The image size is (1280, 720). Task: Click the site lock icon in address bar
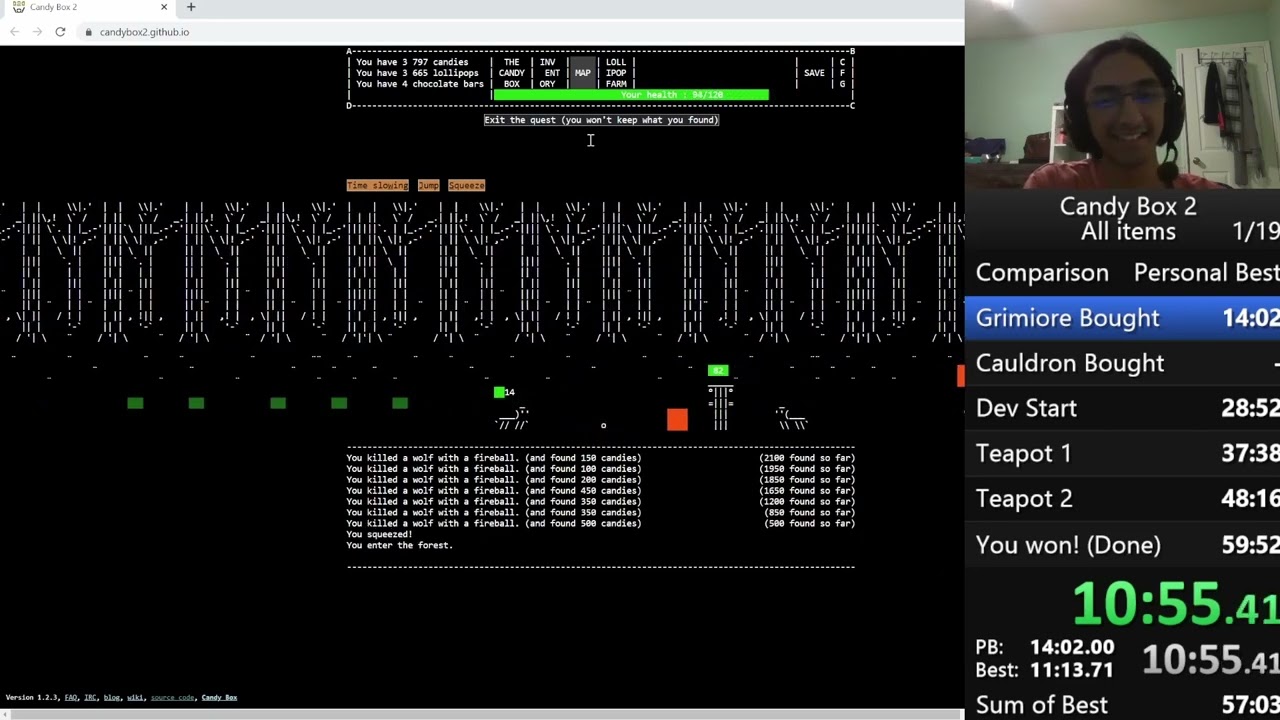(88, 32)
